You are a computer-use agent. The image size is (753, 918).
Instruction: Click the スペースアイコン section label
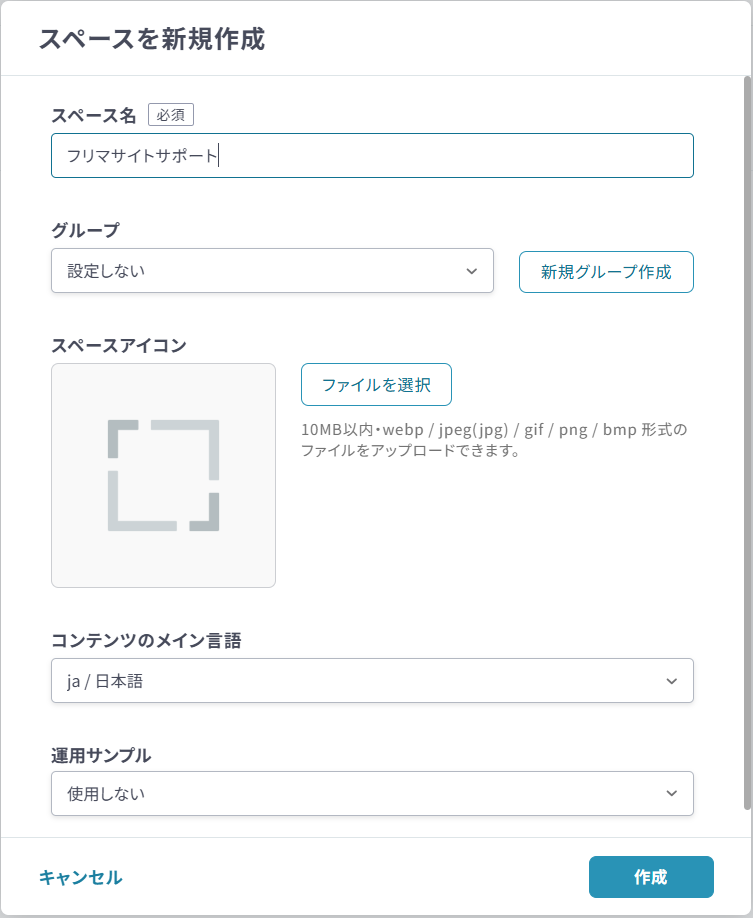(119, 345)
